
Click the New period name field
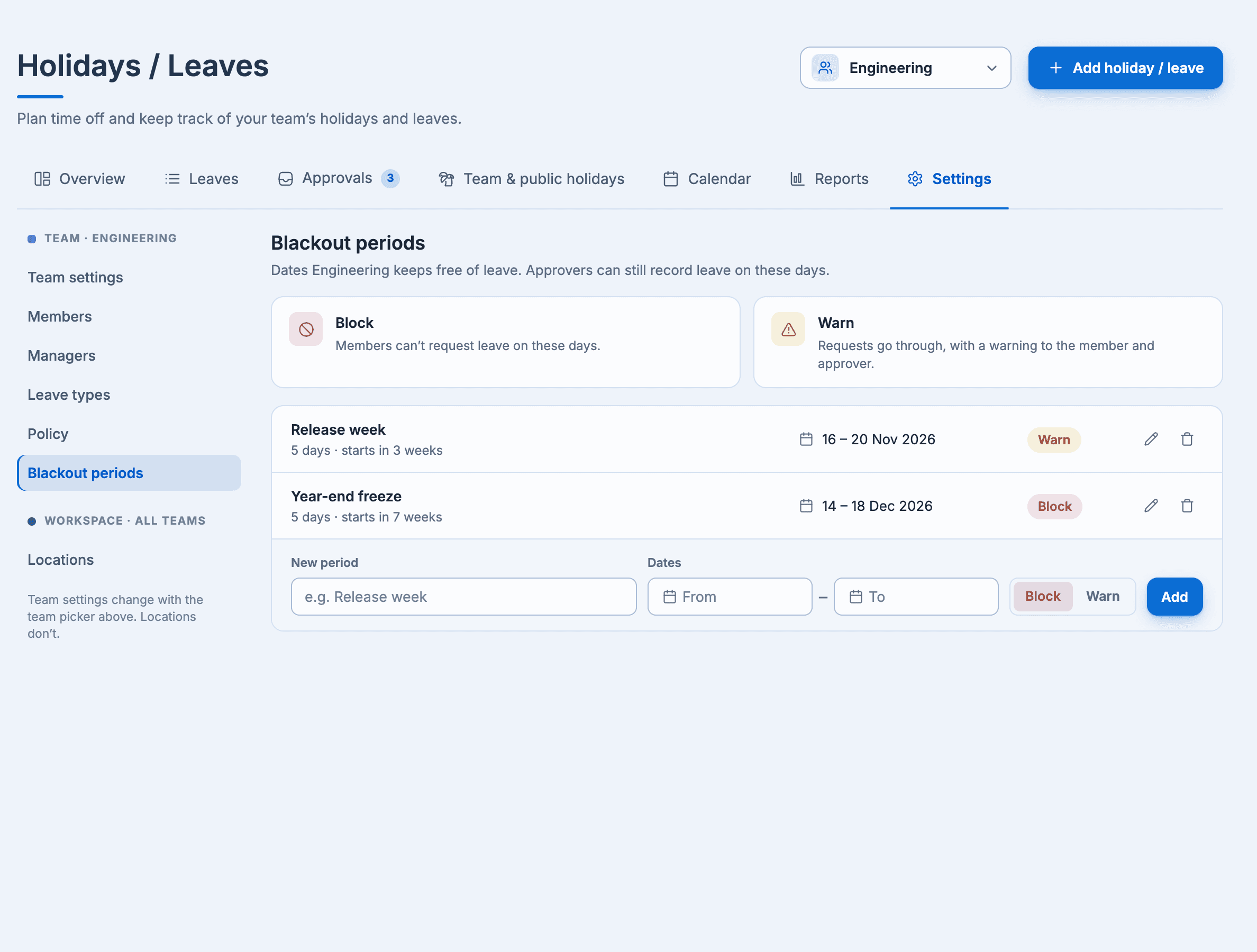pyautogui.click(x=463, y=597)
